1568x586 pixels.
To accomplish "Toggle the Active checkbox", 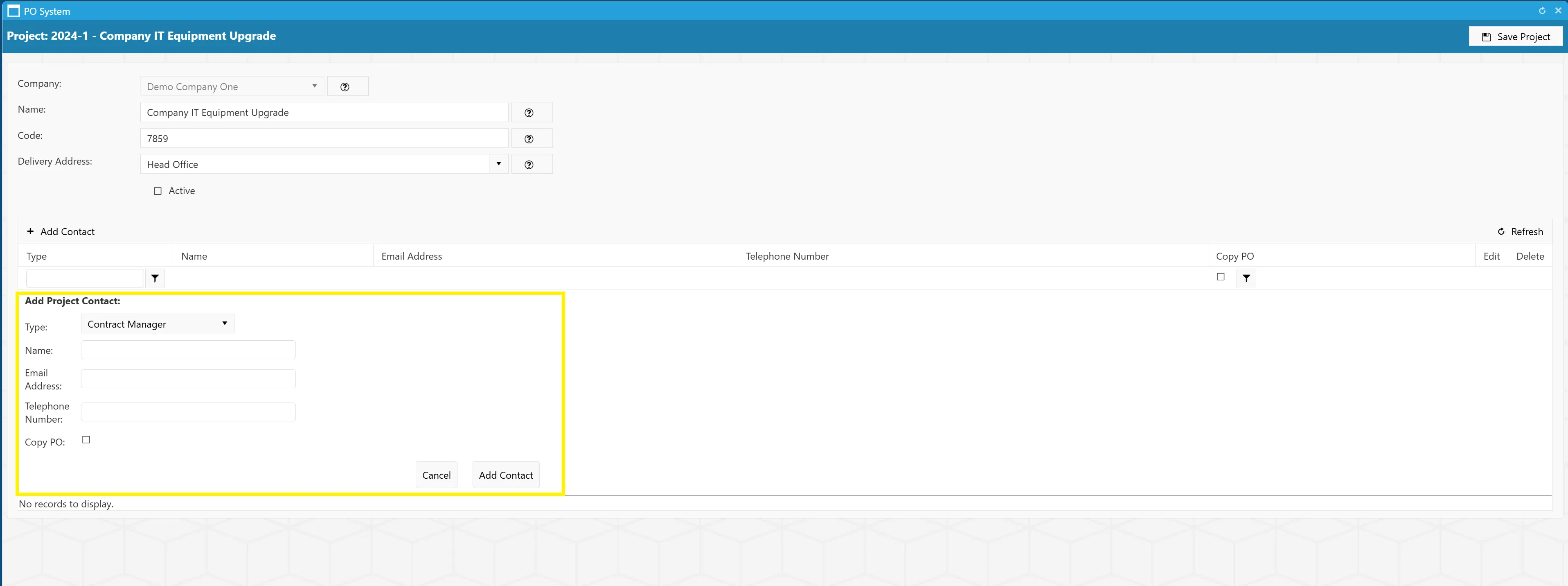I will coord(158,191).
